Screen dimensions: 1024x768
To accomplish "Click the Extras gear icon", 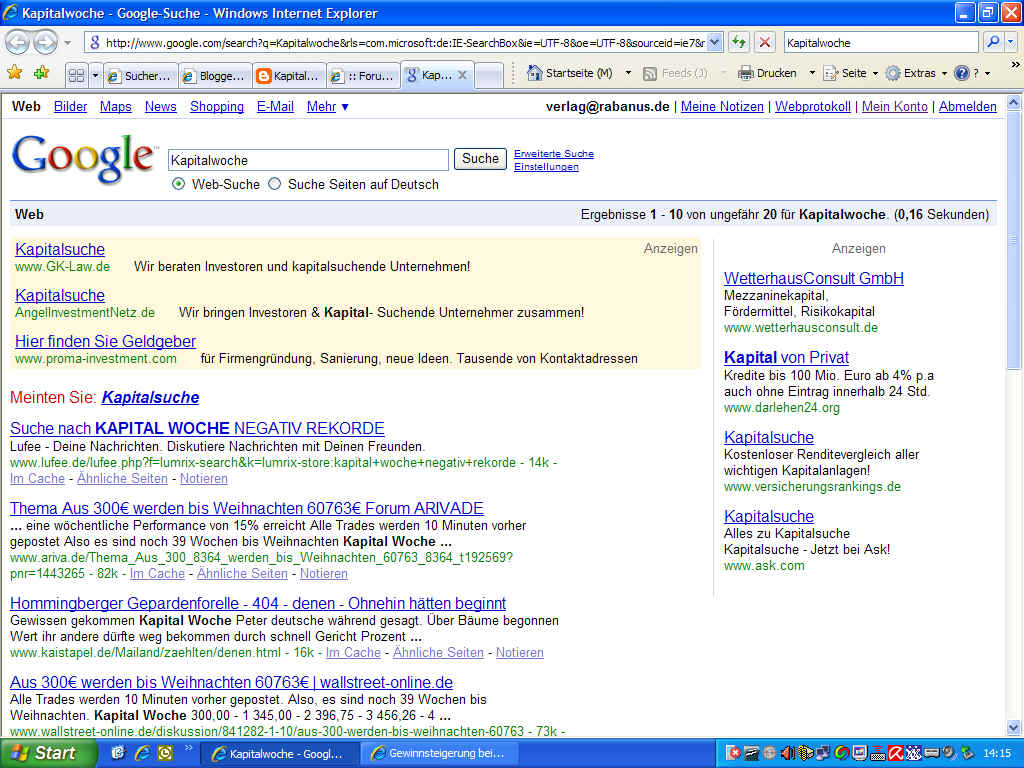I will [893, 73].
